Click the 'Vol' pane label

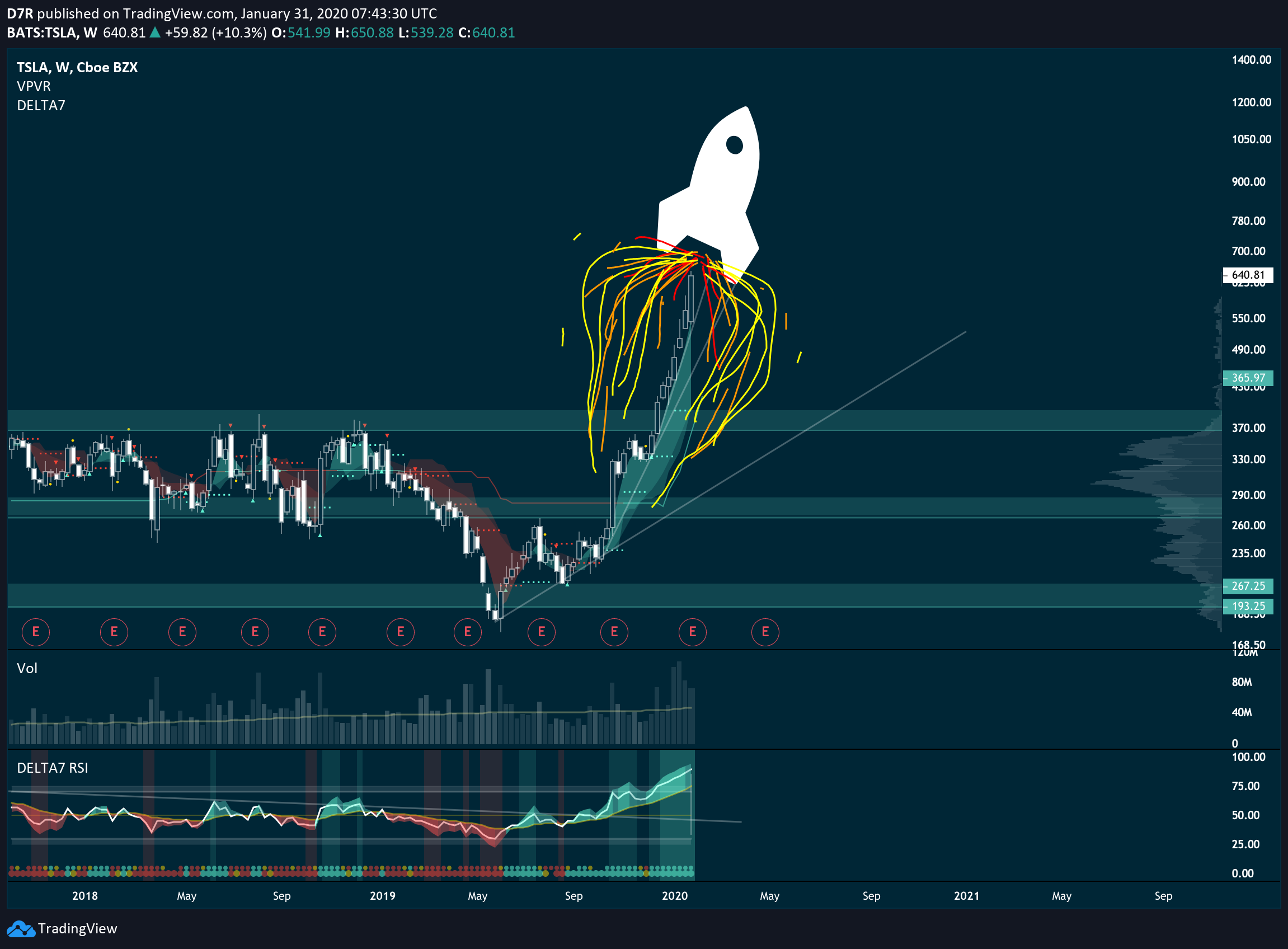pyautogui.click(x=27, y=668)
